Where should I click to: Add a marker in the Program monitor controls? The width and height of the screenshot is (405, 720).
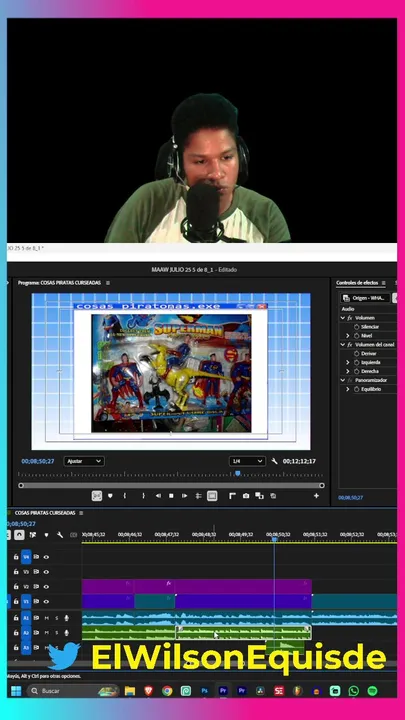(110, 496)
